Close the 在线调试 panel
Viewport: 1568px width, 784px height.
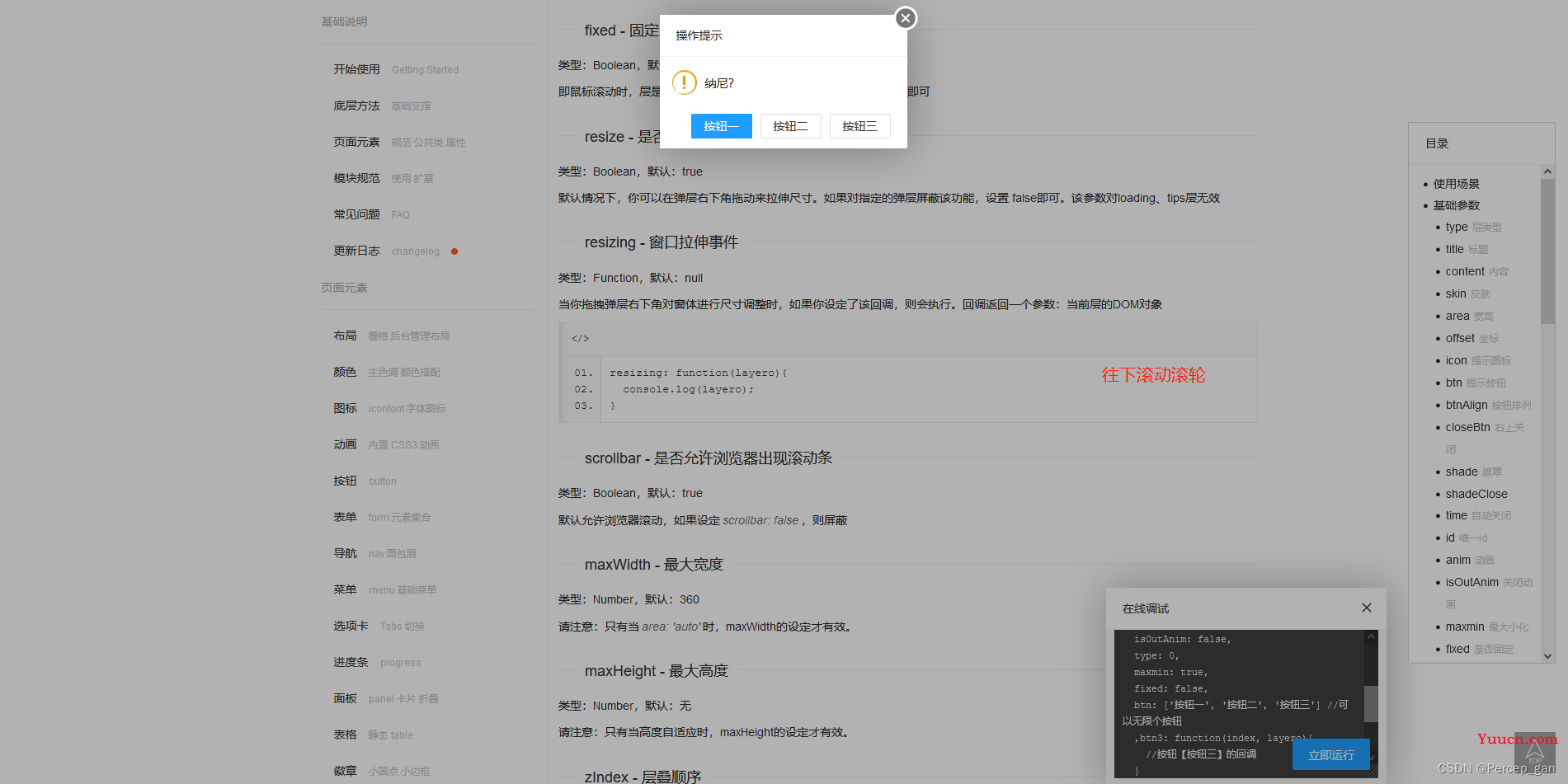point(1367,608)
